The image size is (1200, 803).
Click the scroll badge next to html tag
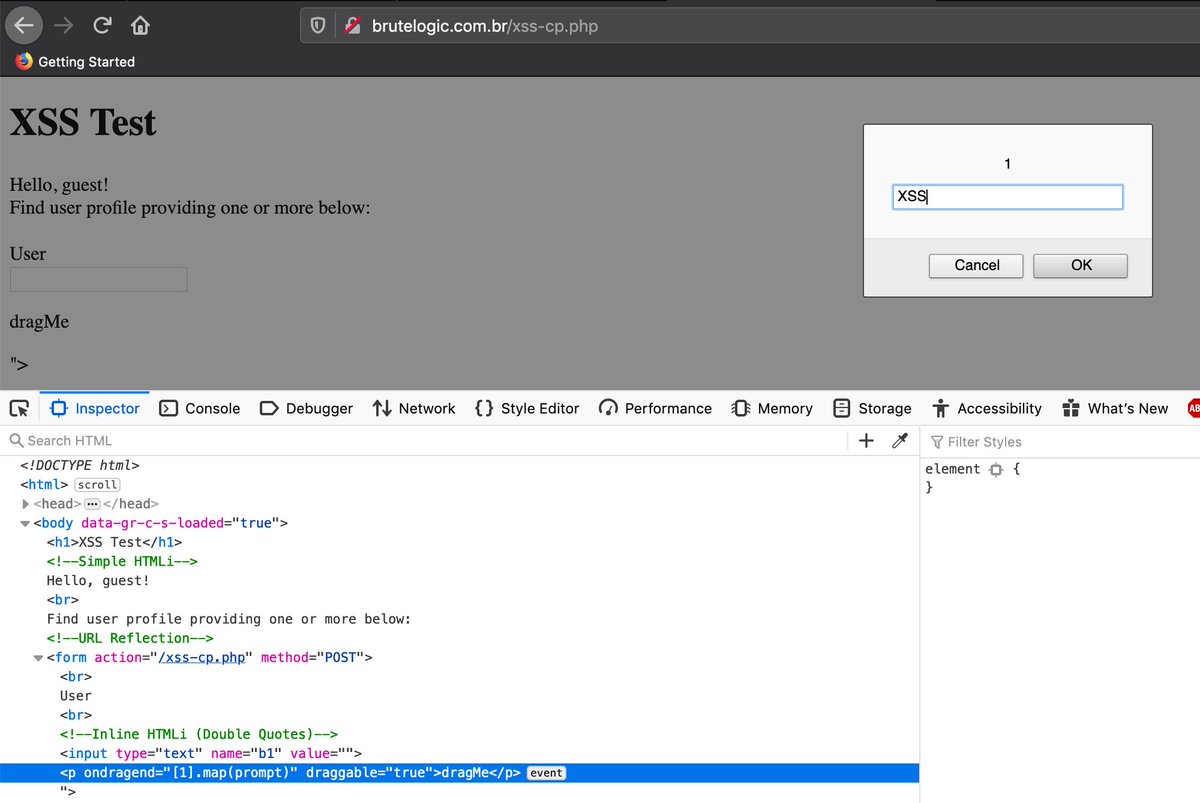[98, 484]
